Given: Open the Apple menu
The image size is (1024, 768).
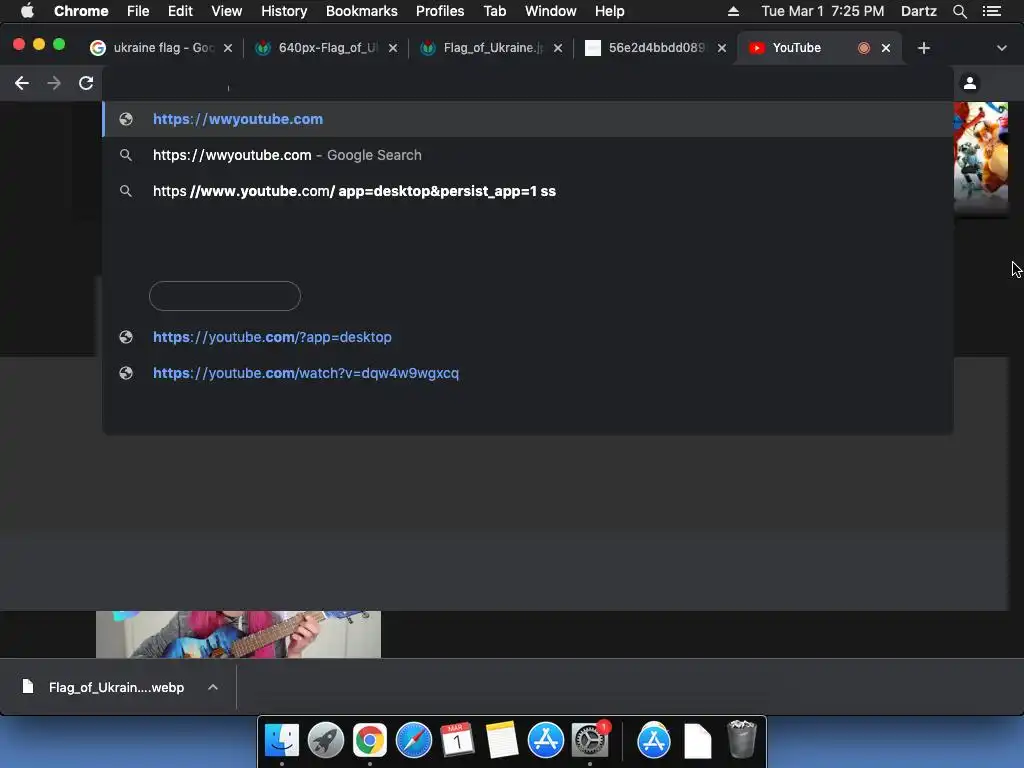Looking at the screenshot, I should point(27,11).
